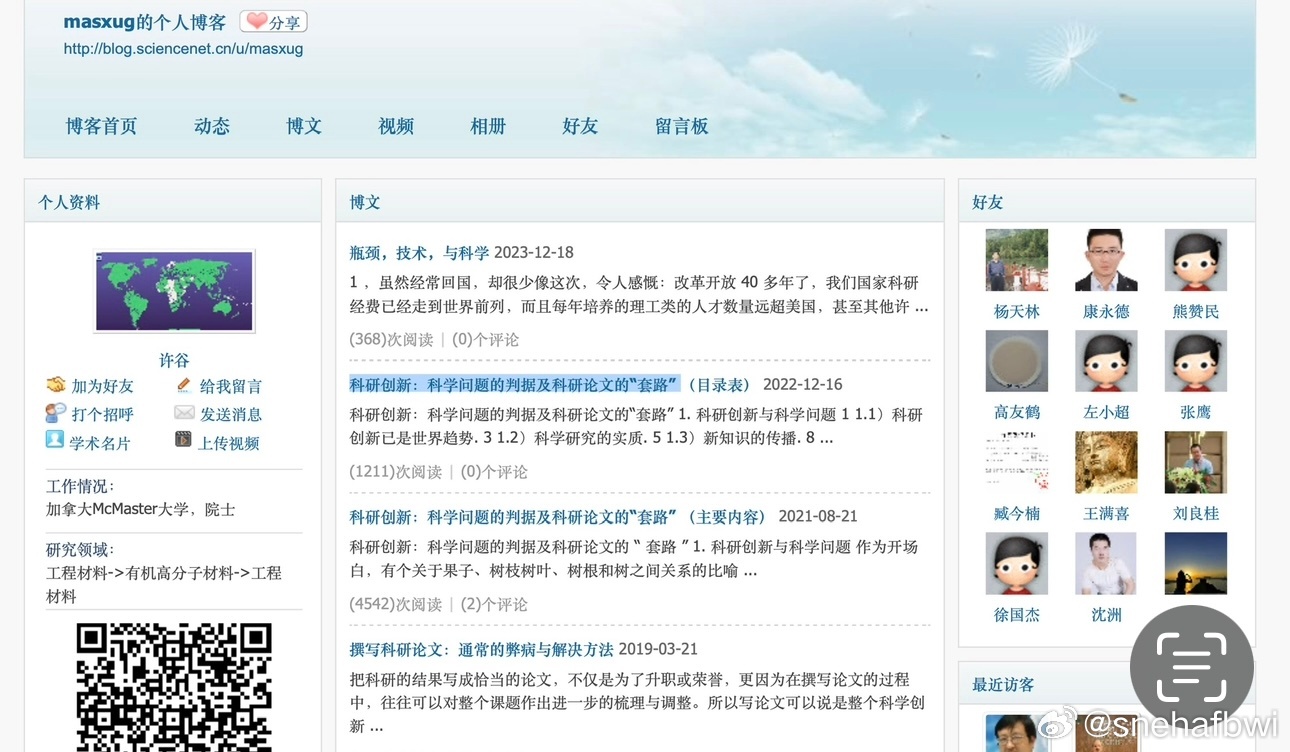
Task: Open the 相册 tab
Action: (x=488, y=126)
